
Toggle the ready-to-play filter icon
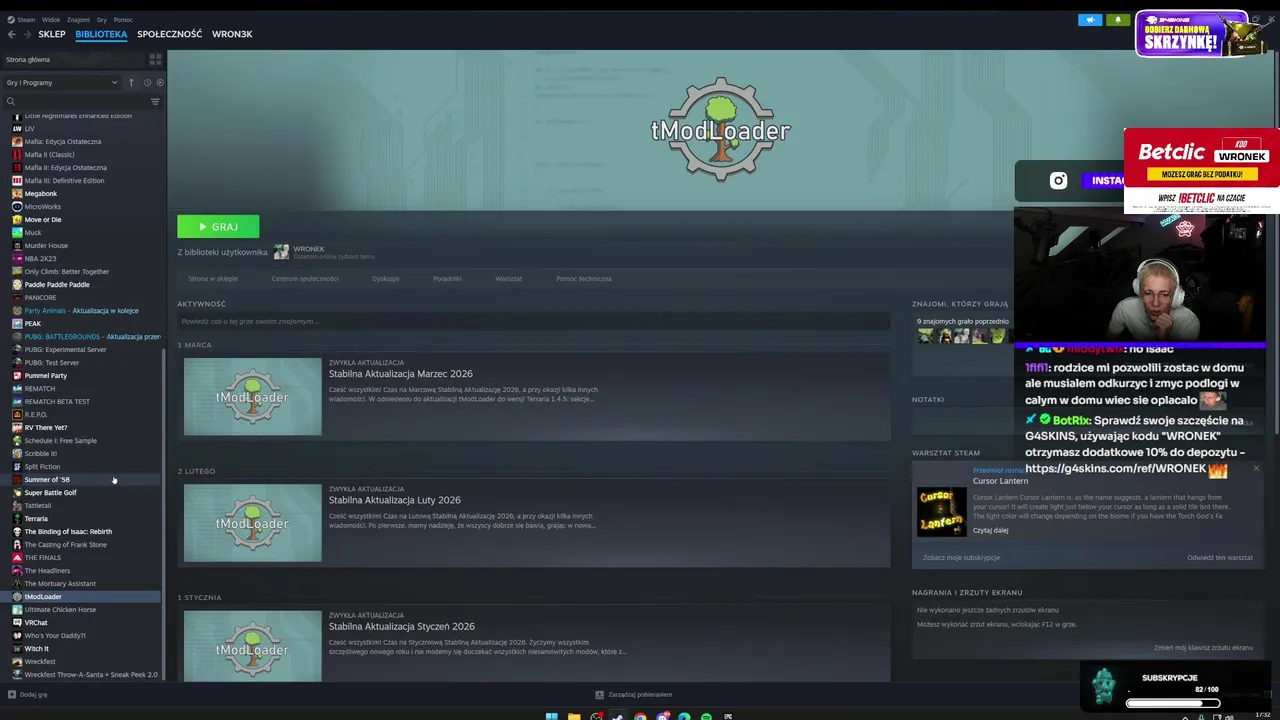tap(159, 82)
